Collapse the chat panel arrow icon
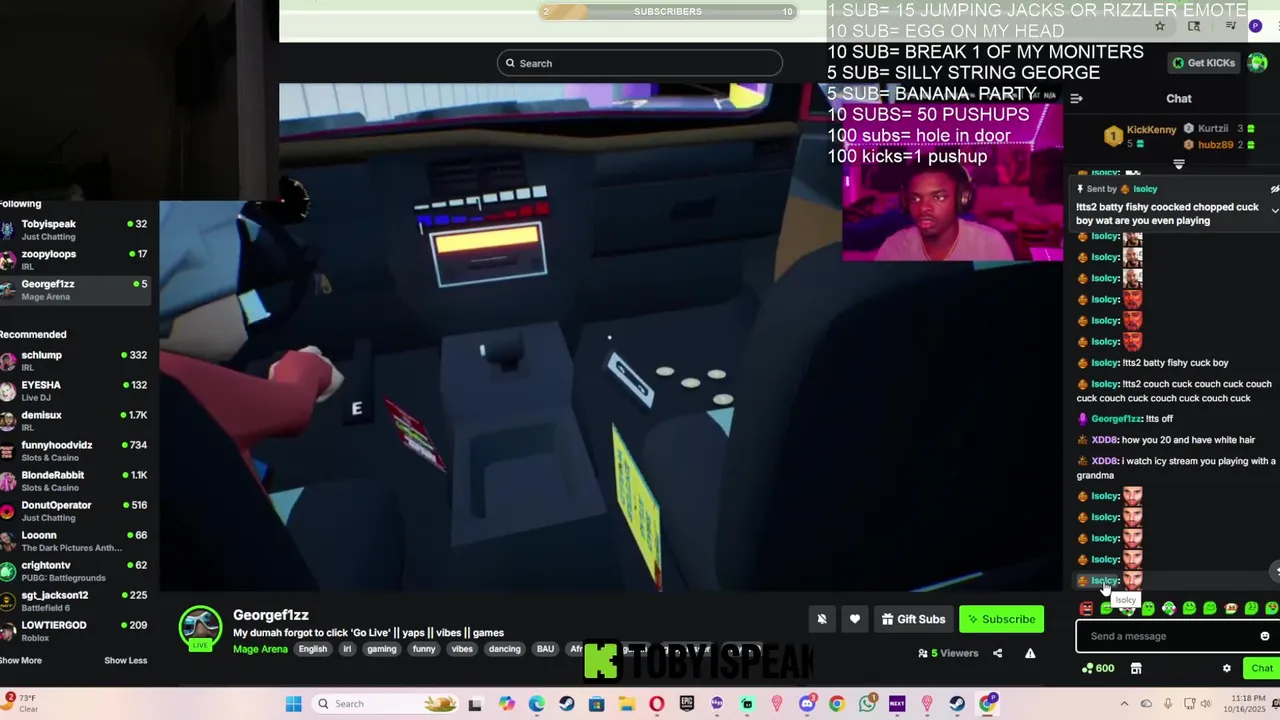 1076,99
